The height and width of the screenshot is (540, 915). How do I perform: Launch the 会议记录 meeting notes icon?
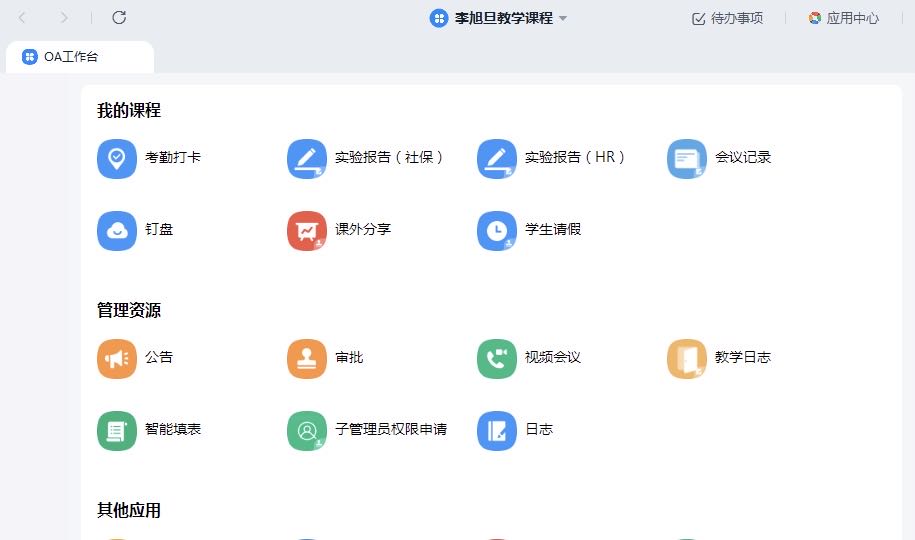(x=687, y=159)
